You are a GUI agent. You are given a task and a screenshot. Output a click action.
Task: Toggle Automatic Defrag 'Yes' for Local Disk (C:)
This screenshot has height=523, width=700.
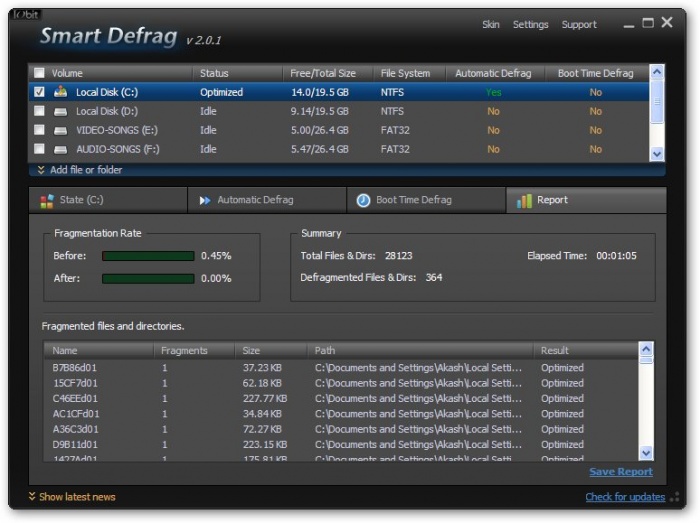tap(493, 92)
